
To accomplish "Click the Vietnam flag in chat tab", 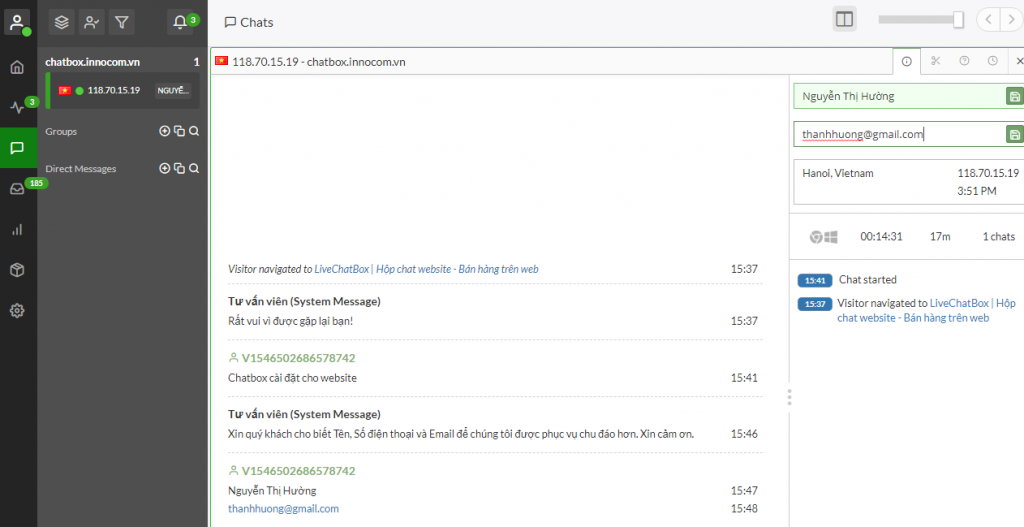I will (221, 61).
